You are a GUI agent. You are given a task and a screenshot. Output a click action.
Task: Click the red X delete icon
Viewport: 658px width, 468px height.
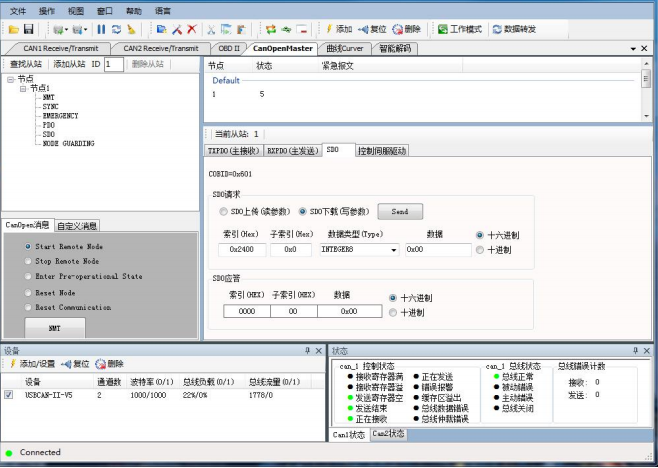[192, 29]
